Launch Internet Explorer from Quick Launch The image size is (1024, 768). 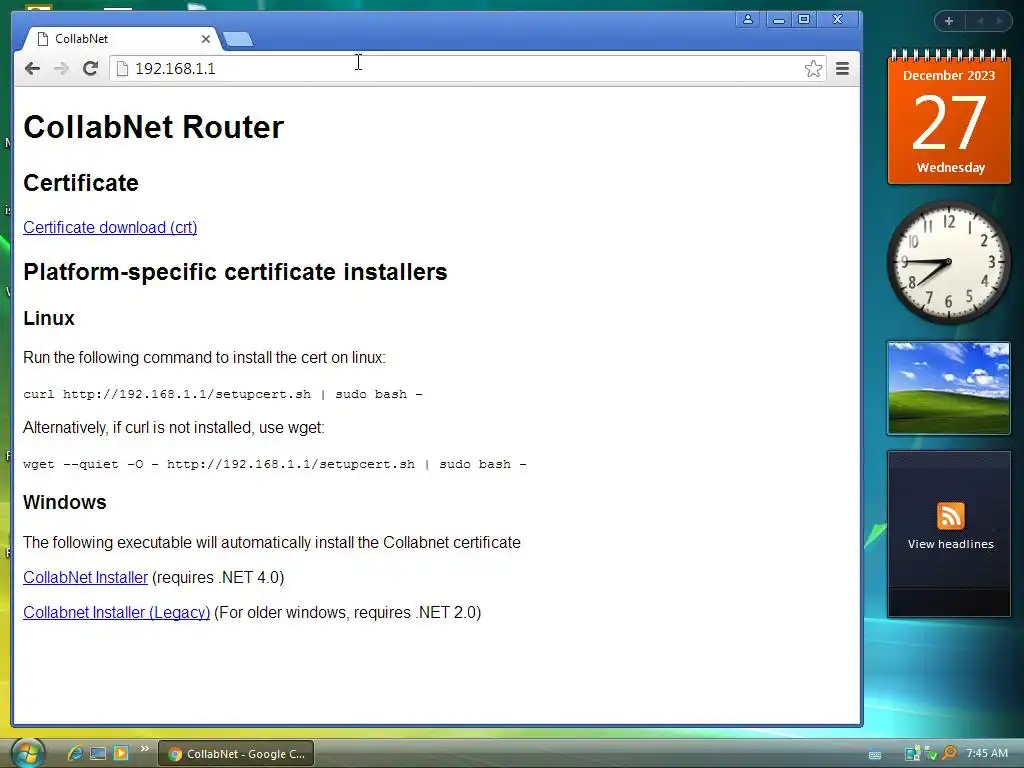(75, 754)
